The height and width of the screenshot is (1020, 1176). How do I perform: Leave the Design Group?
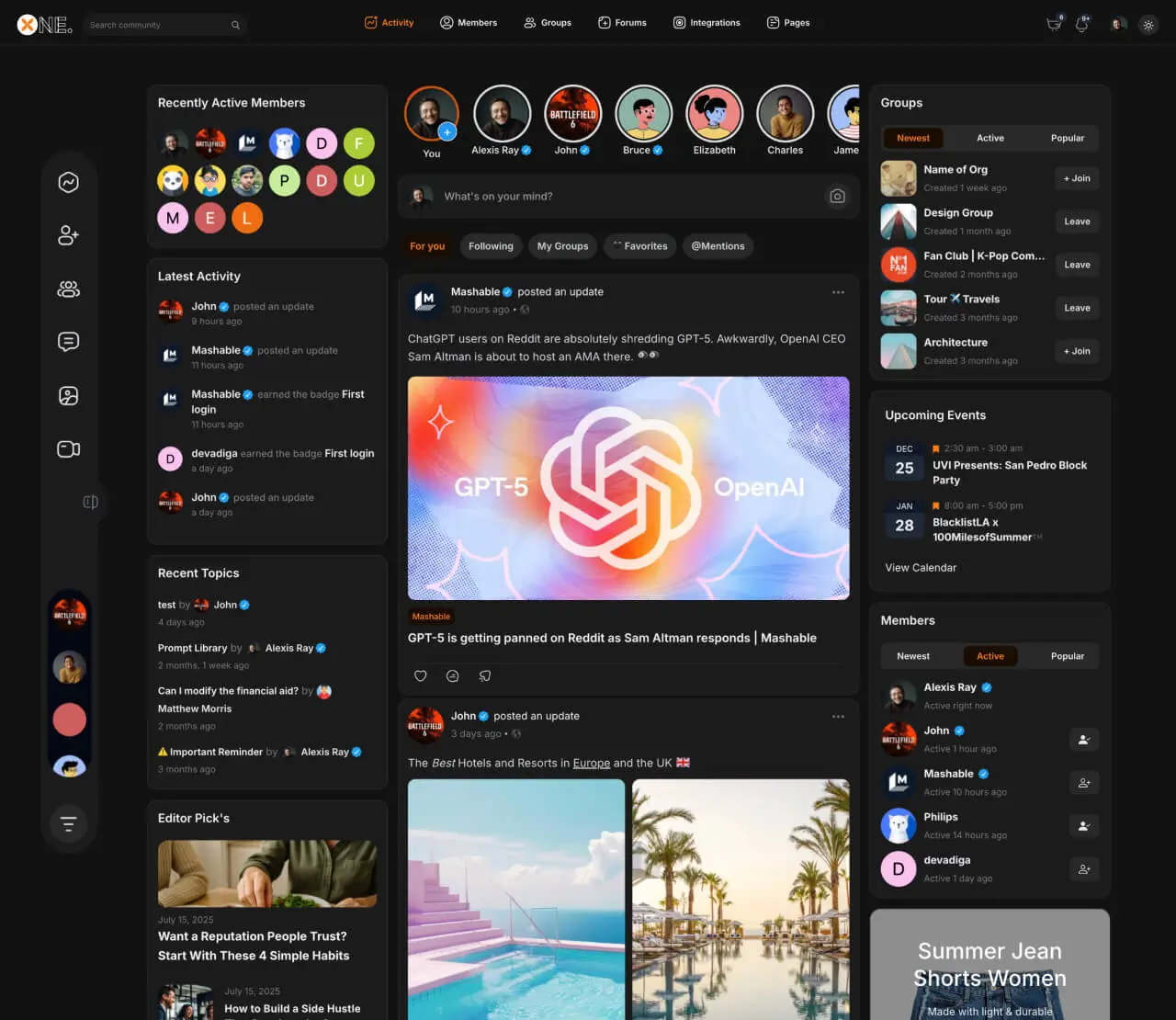coord(1077,221)
